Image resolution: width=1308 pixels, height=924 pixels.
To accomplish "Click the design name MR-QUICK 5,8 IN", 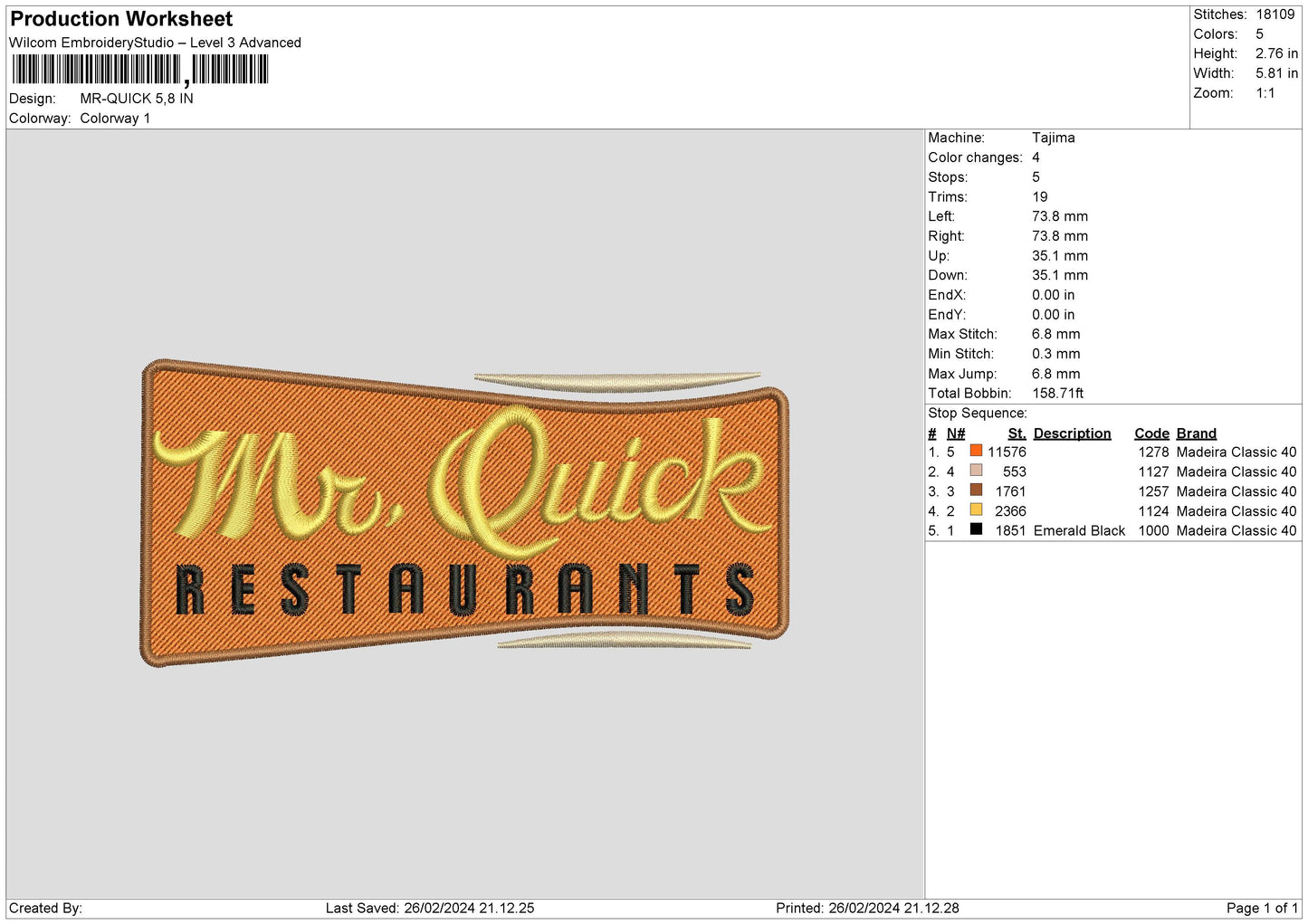I will click(x=137, y=99).
